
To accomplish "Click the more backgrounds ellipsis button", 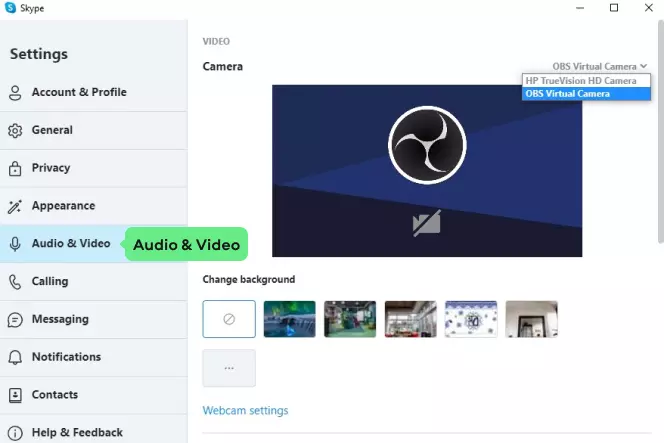I will point(229,368).
